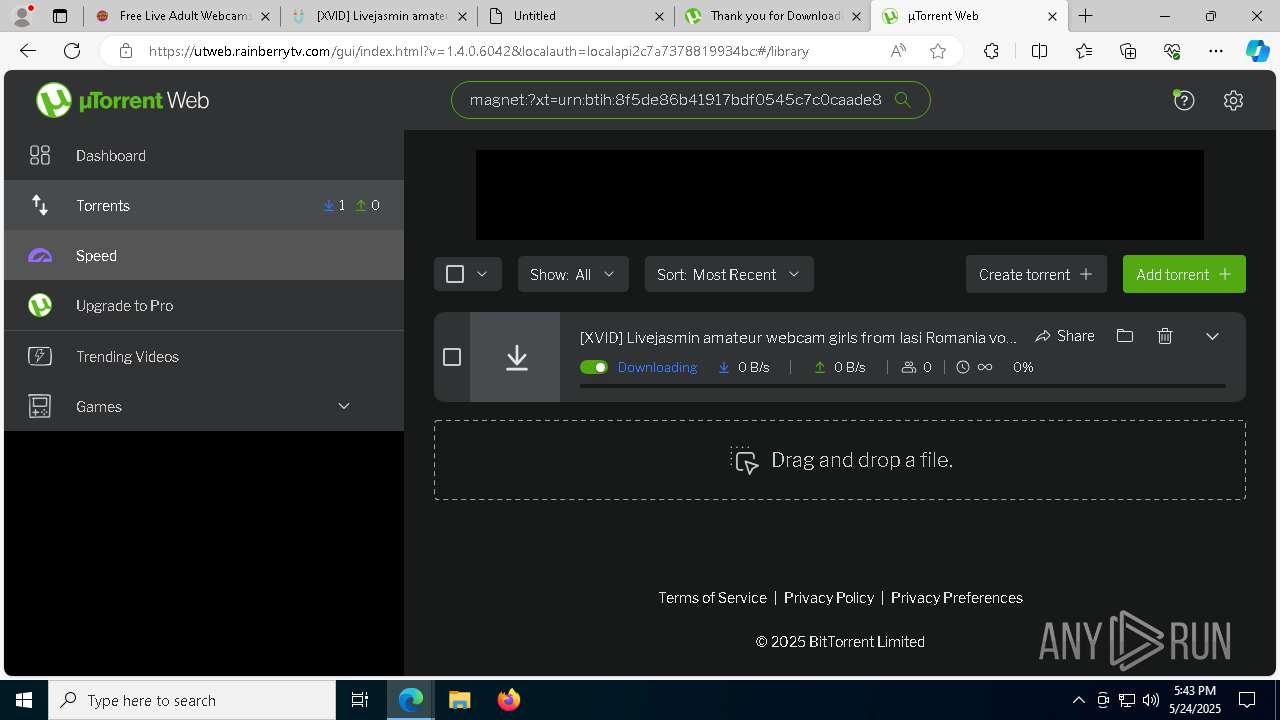
Task: Refresh the page
Action: tap(72, 51)
